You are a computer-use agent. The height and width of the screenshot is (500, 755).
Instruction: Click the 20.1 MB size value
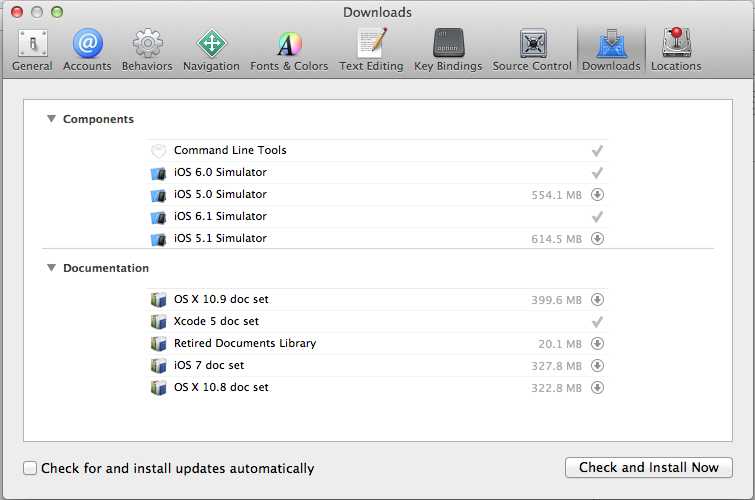560,344
